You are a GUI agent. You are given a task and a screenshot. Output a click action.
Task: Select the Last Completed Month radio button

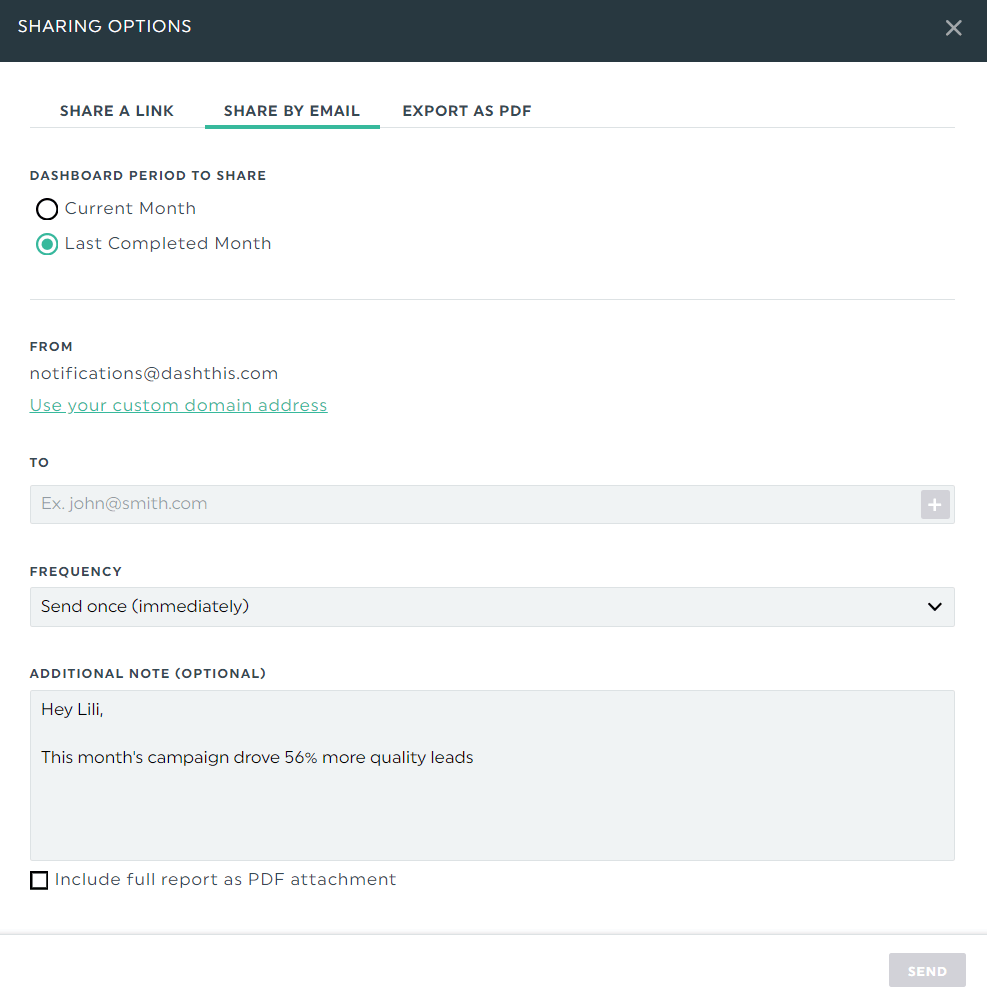point(47,244)
